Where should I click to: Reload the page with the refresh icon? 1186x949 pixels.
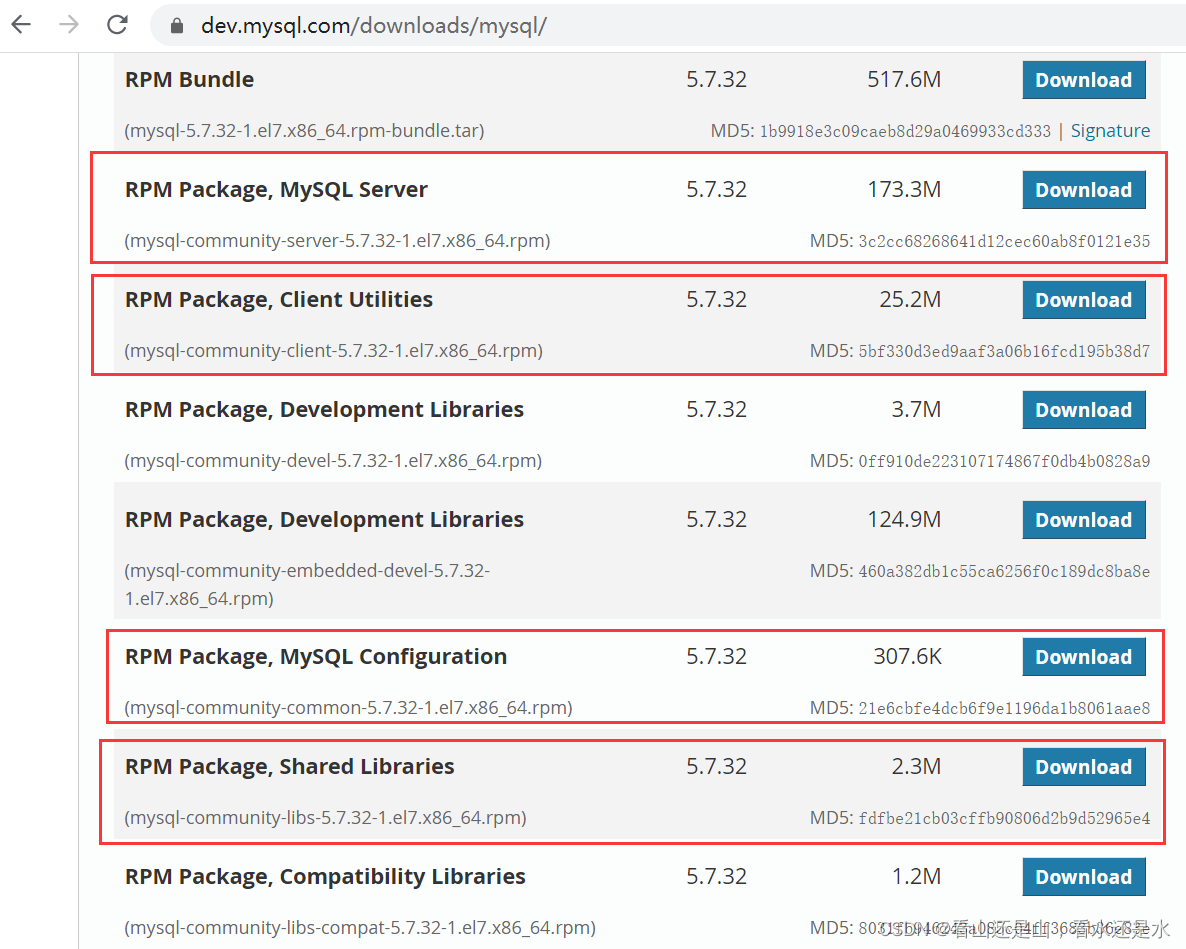[117, 25]
